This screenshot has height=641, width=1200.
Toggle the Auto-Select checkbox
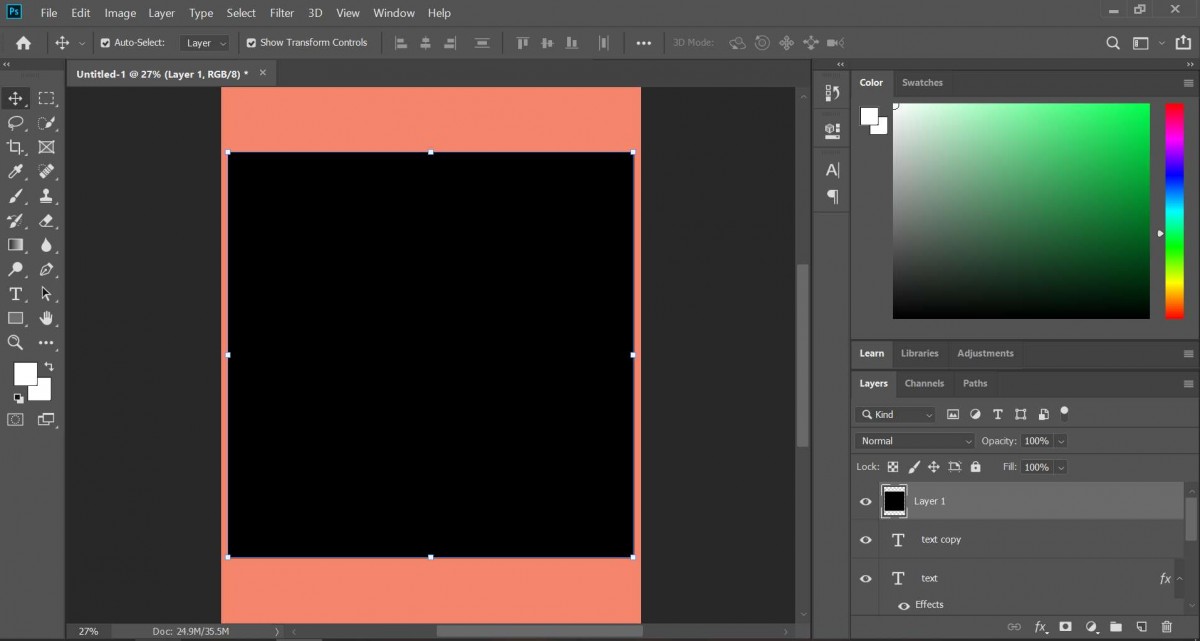(106, 43)
